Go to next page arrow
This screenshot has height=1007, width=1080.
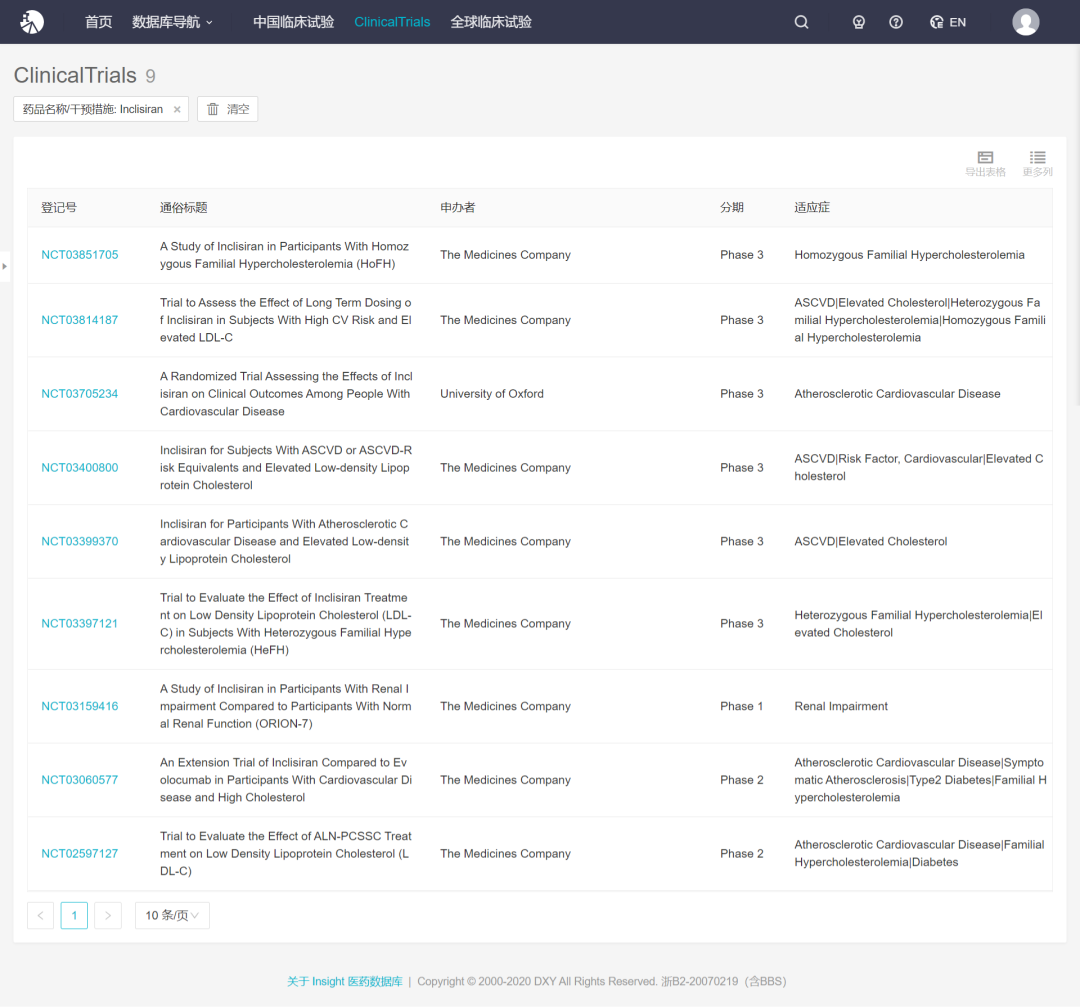tap(108, 915)
